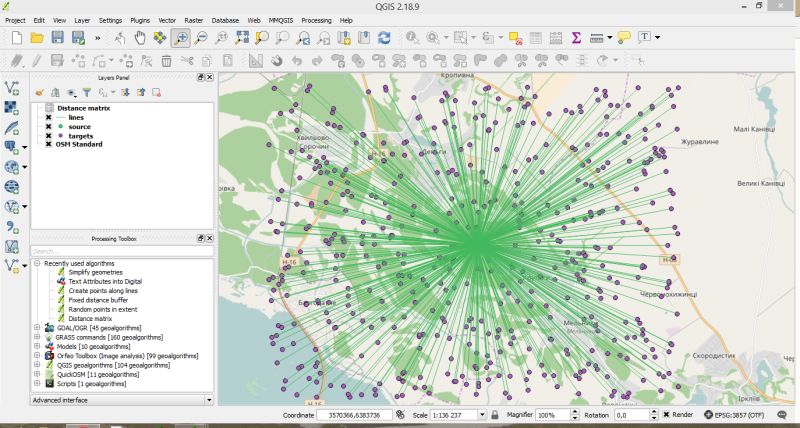The image size is (800, 428).
Task: Click the Zoom to Layer icon
Action: point(283,38)
